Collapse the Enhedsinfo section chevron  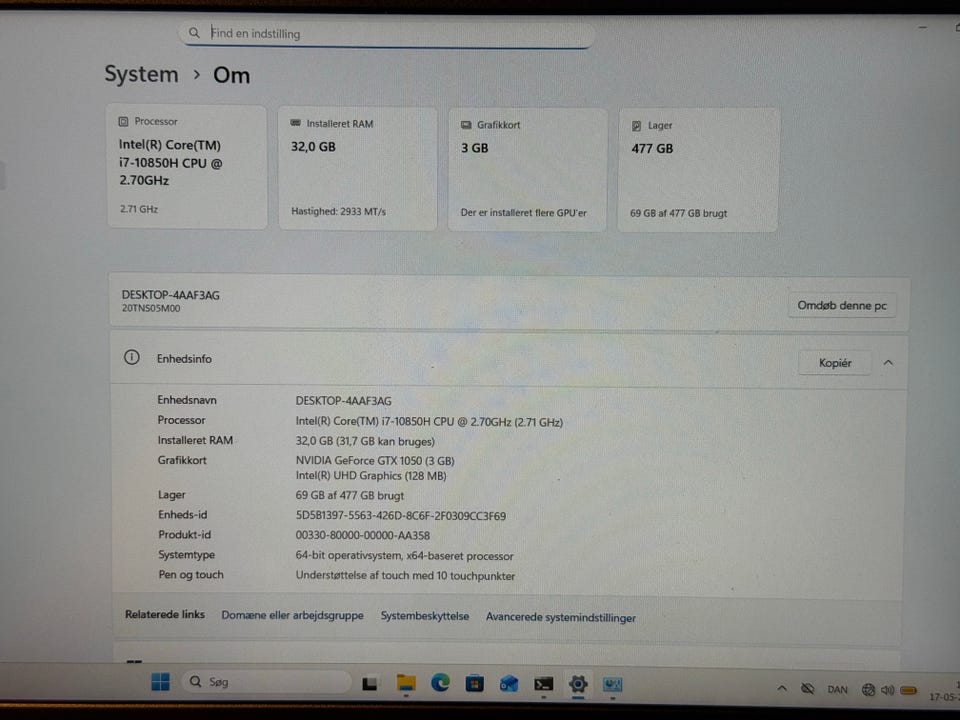pyautogui.click(x=888, y=363)
